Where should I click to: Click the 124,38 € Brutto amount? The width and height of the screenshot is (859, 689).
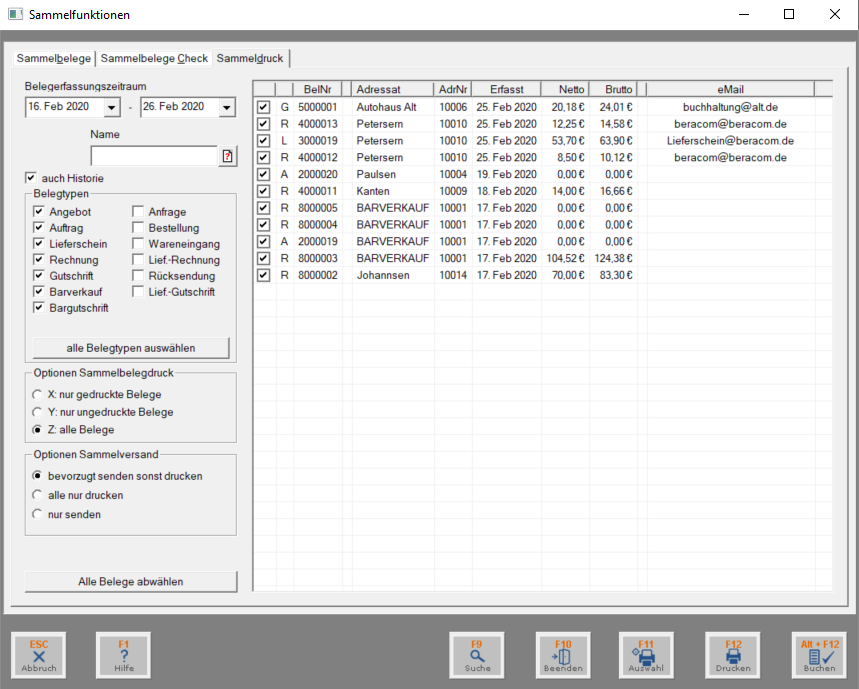(614, 258)
